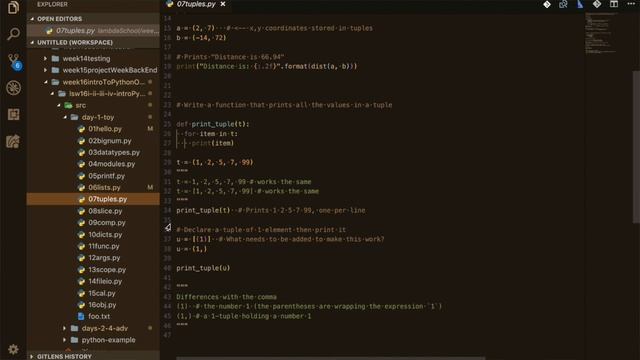Viewport: 640px width, 360px height.
Task: Switch to the 07tuples.py editor tab
Action: [x=196, y=4]
